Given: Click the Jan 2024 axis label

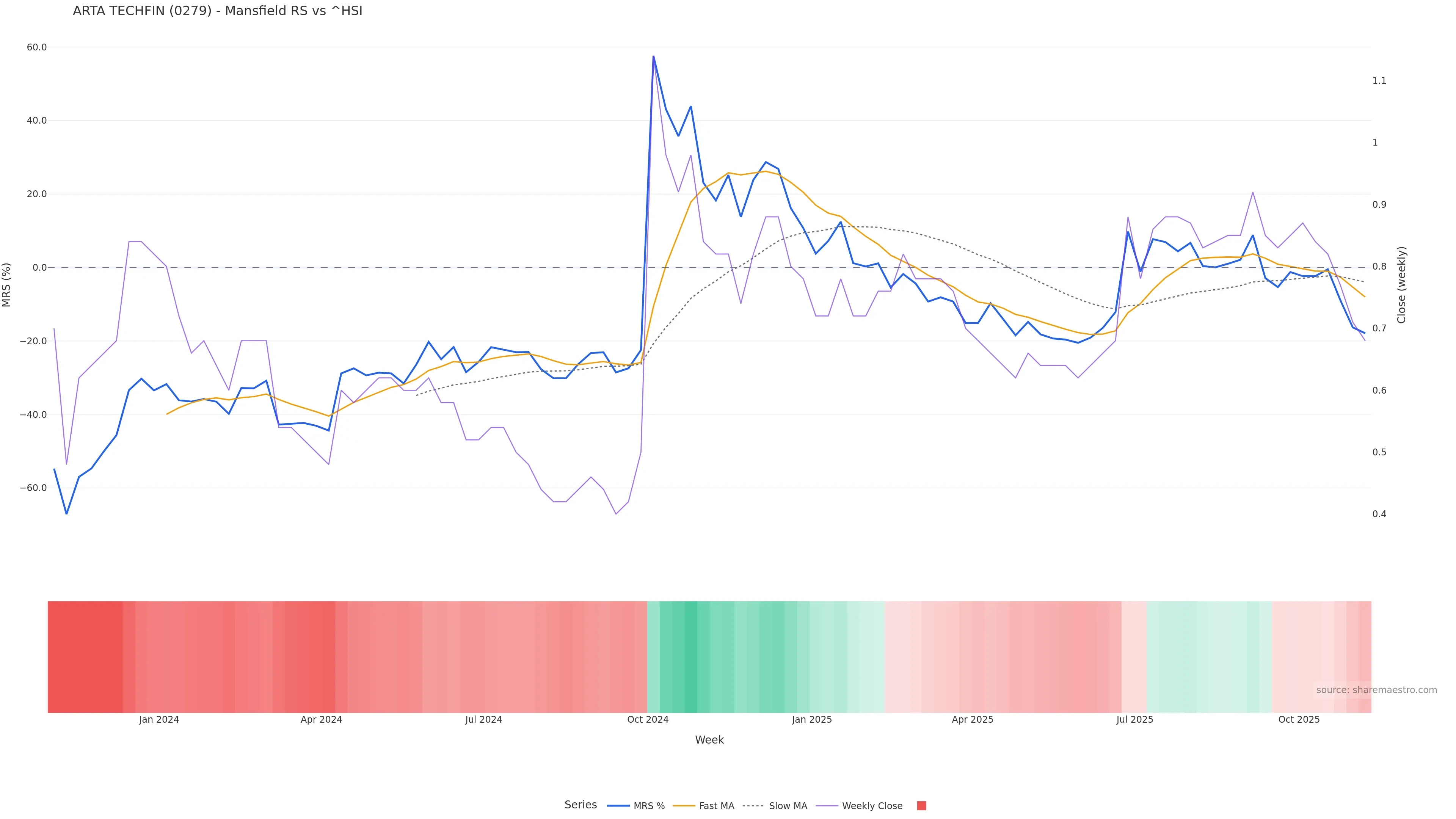Looking at the screenshot, I should (159, 720).
